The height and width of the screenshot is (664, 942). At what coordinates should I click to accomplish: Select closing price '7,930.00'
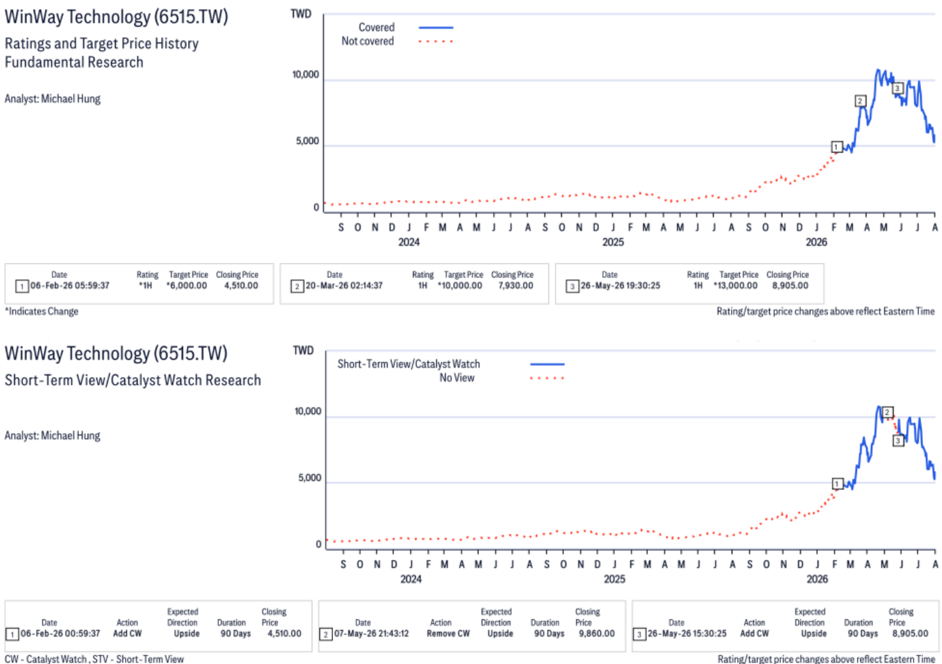point(515,286)
